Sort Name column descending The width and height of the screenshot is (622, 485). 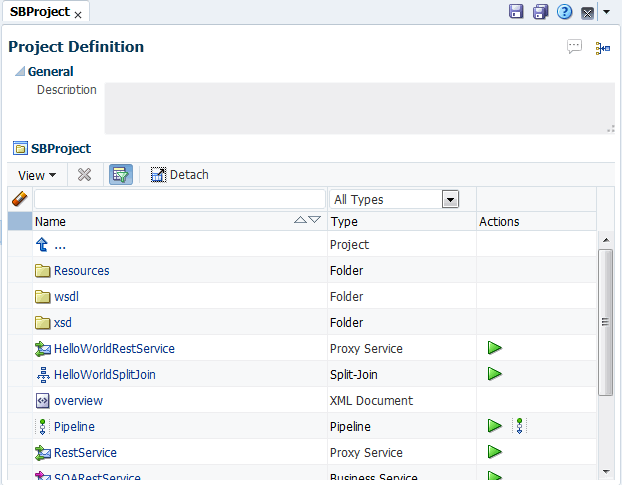[314, 220]
